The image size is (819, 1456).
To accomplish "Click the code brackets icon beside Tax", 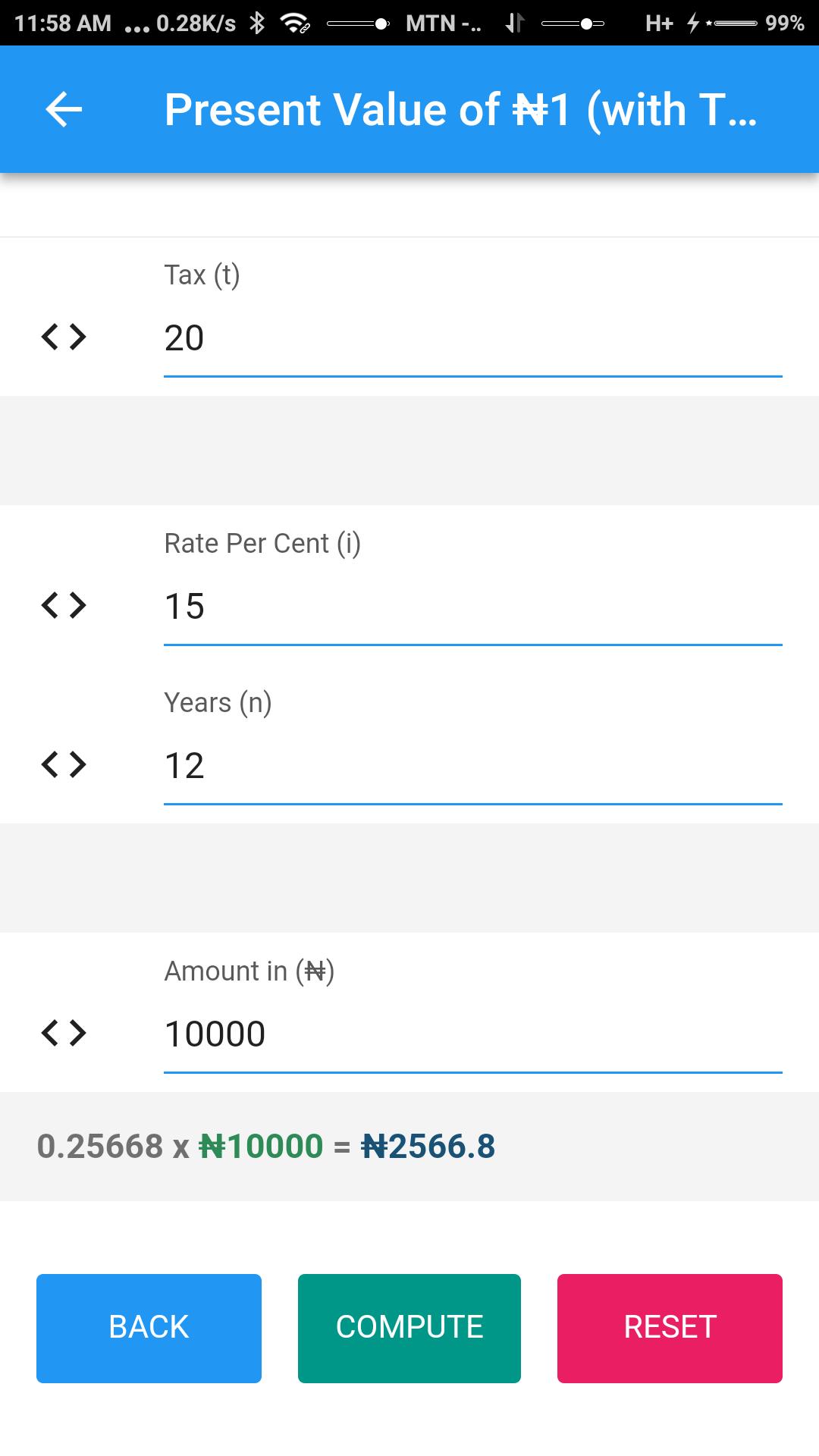I will click(64, 337).
